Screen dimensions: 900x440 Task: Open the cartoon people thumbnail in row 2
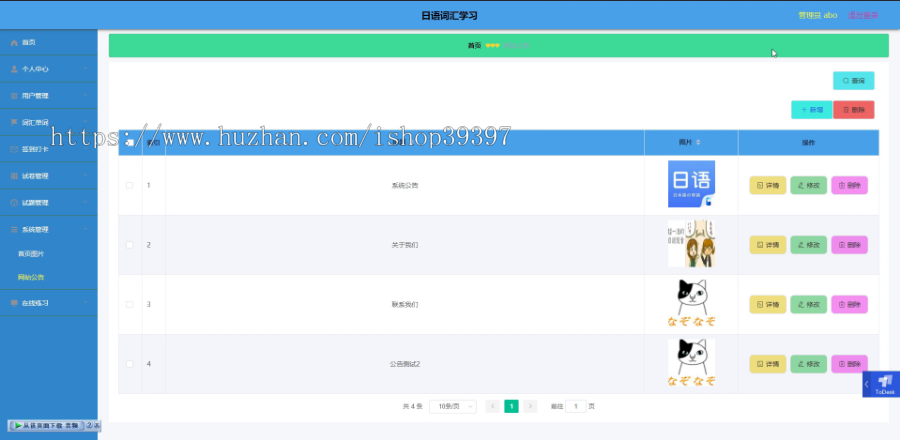[x=691, y=244]
